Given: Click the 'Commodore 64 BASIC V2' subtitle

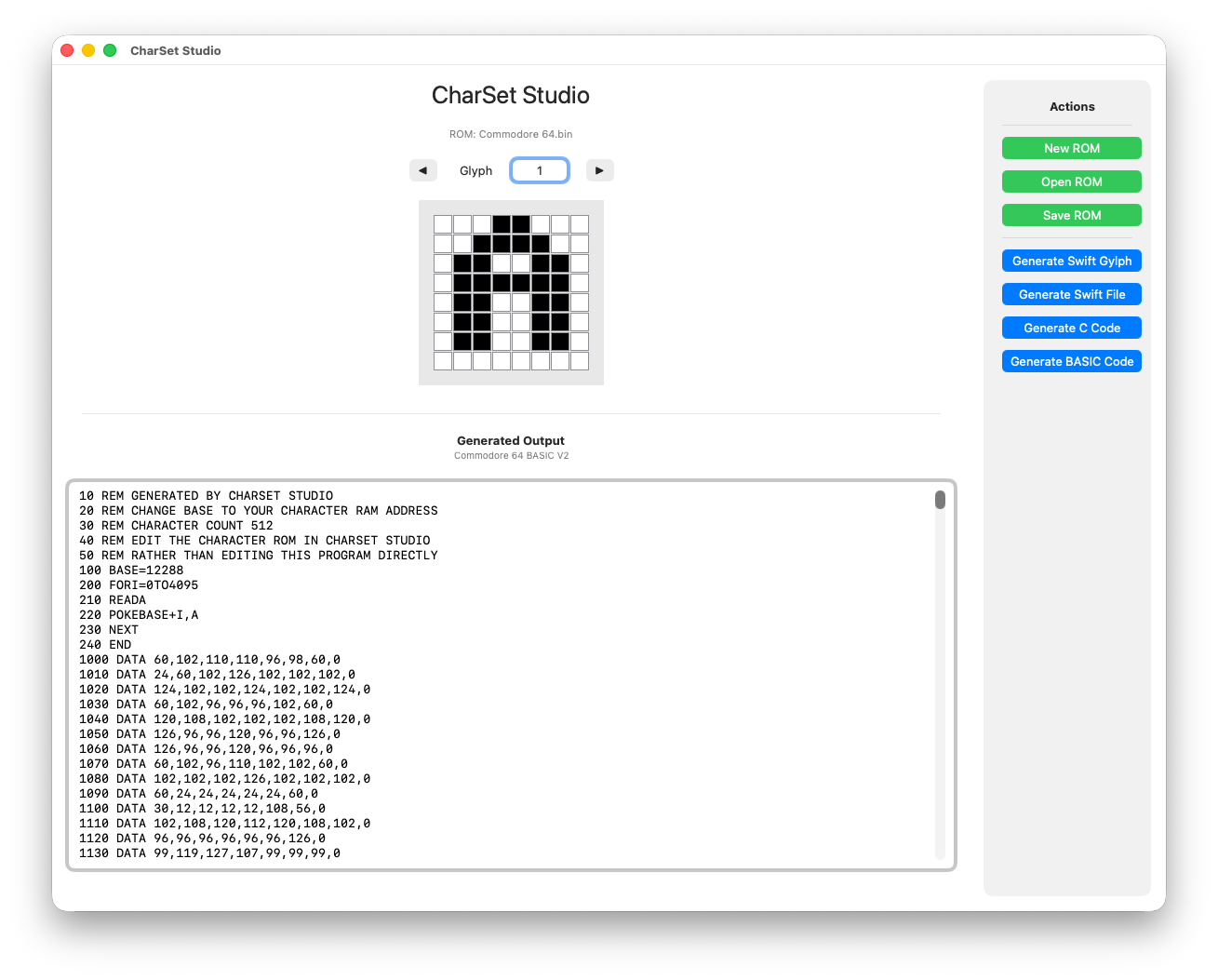Looking at the screenshot, I should pos(511,456).
